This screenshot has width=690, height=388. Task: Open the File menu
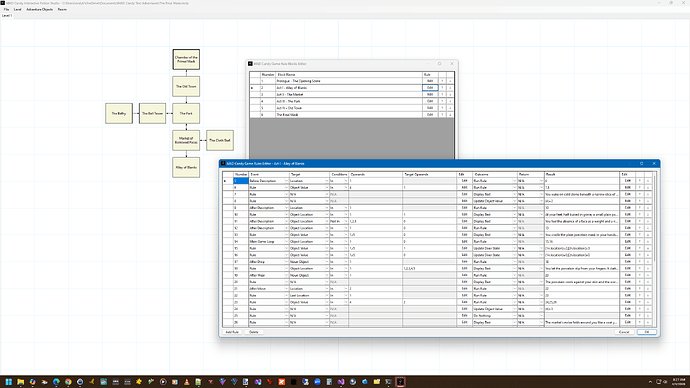[x=6, y=9]
